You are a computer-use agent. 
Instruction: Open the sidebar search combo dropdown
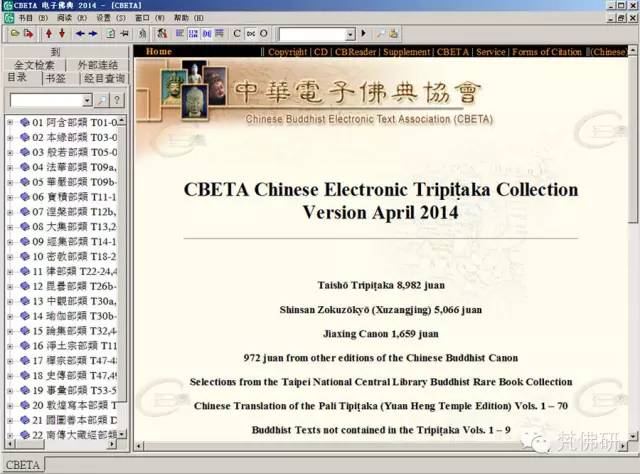[85, 100]
